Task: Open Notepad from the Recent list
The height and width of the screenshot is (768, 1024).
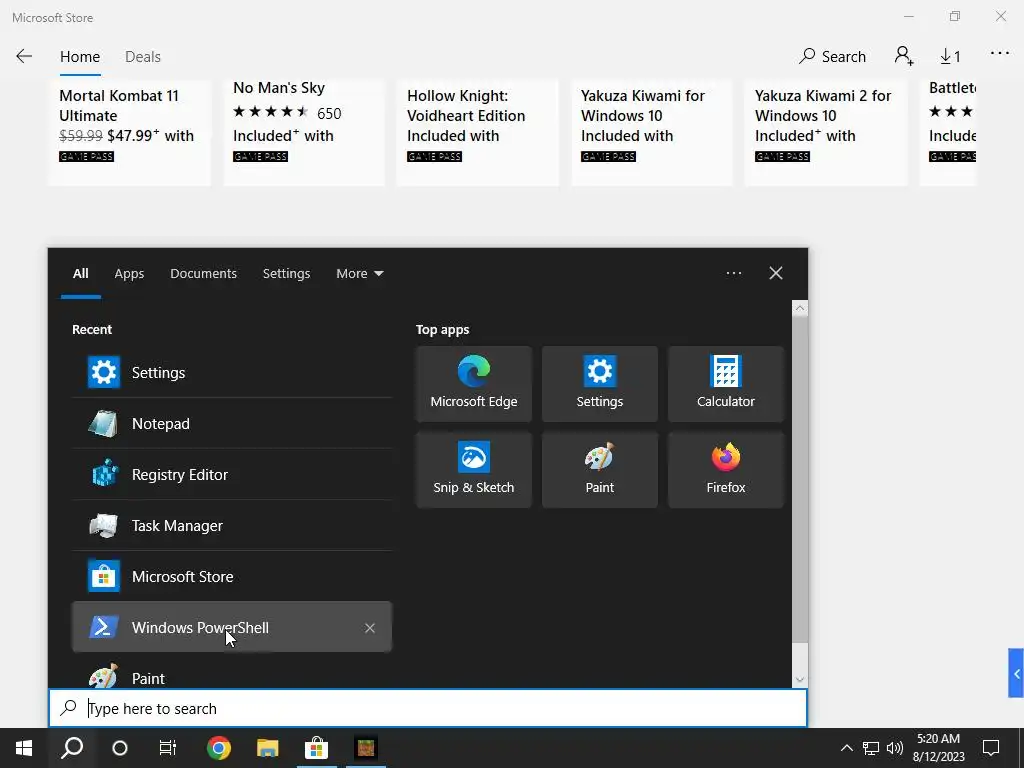Action: [232, 423]
